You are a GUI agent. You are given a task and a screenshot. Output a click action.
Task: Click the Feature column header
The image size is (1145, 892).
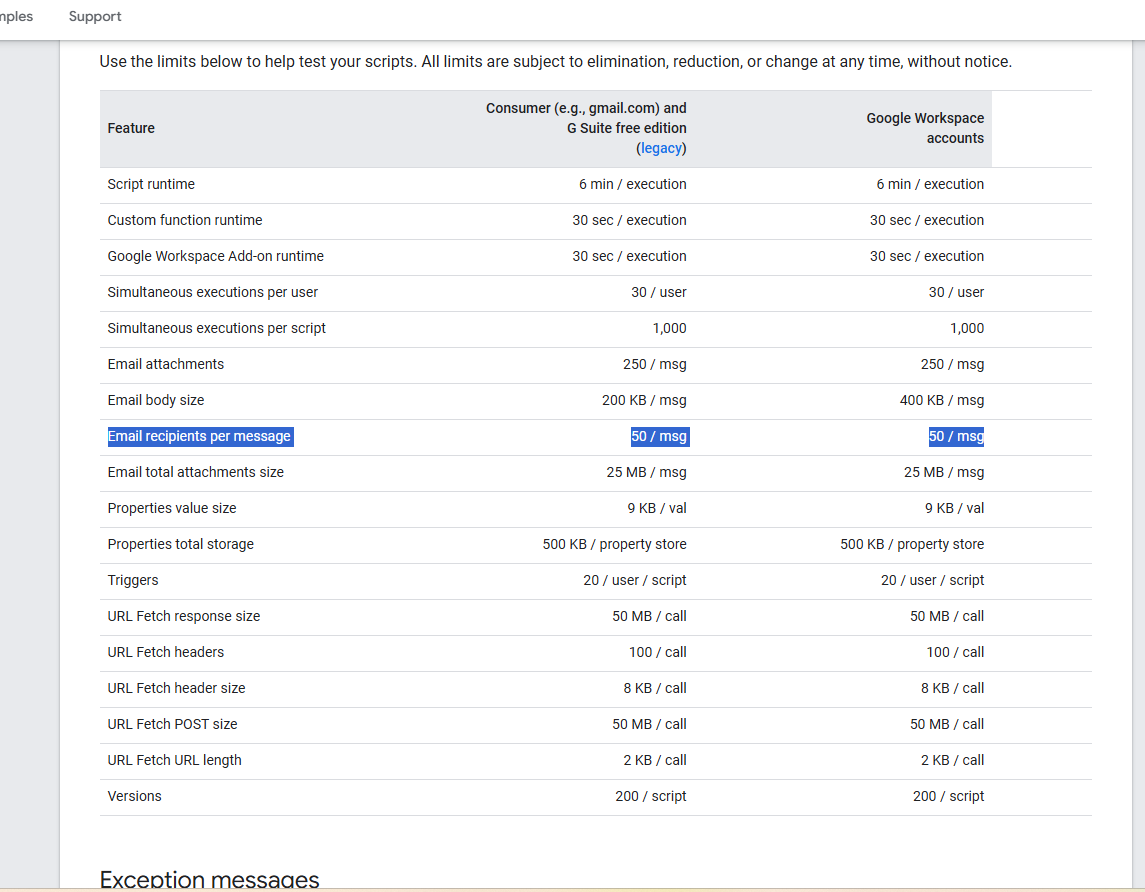click(131, 128)
